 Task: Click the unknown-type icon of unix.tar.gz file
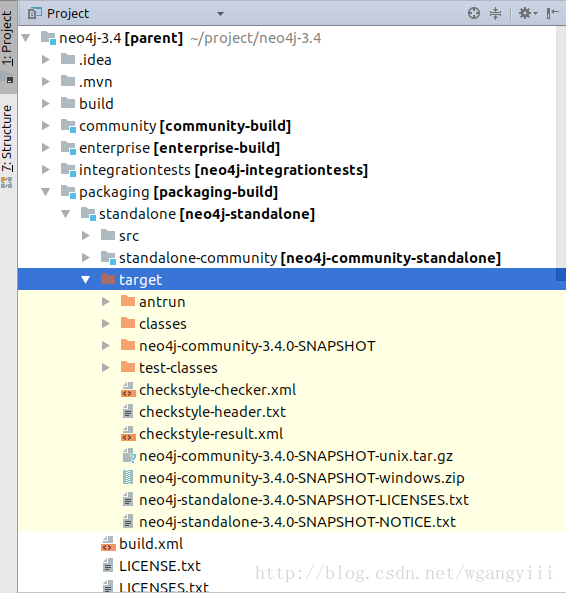129,456
